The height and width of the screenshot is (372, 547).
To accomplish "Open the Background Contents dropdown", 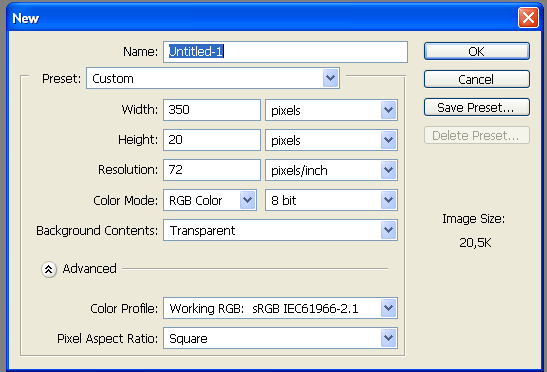I will pos(280,230).
